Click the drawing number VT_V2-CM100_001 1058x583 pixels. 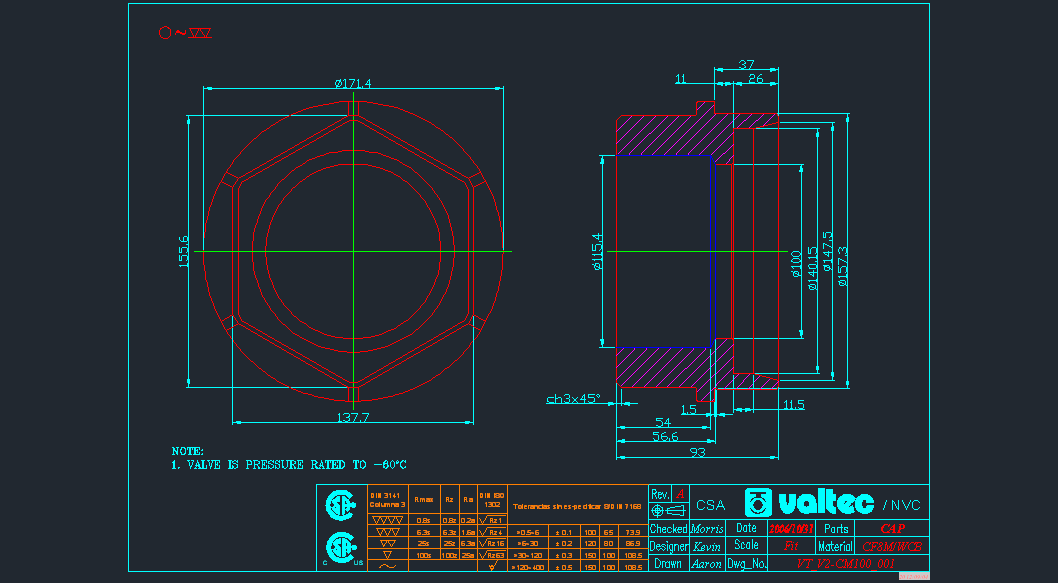pyautogui.click(x=844, y=564)
